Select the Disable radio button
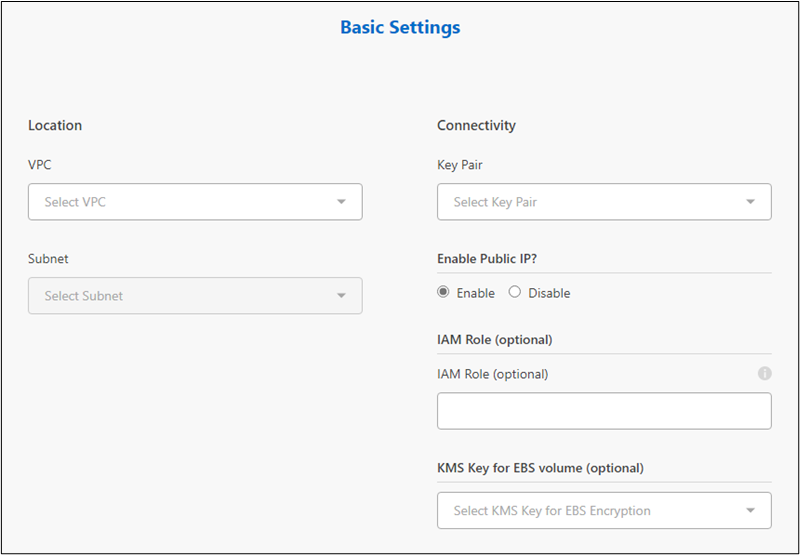800x555 pixels. pos(515,293)
